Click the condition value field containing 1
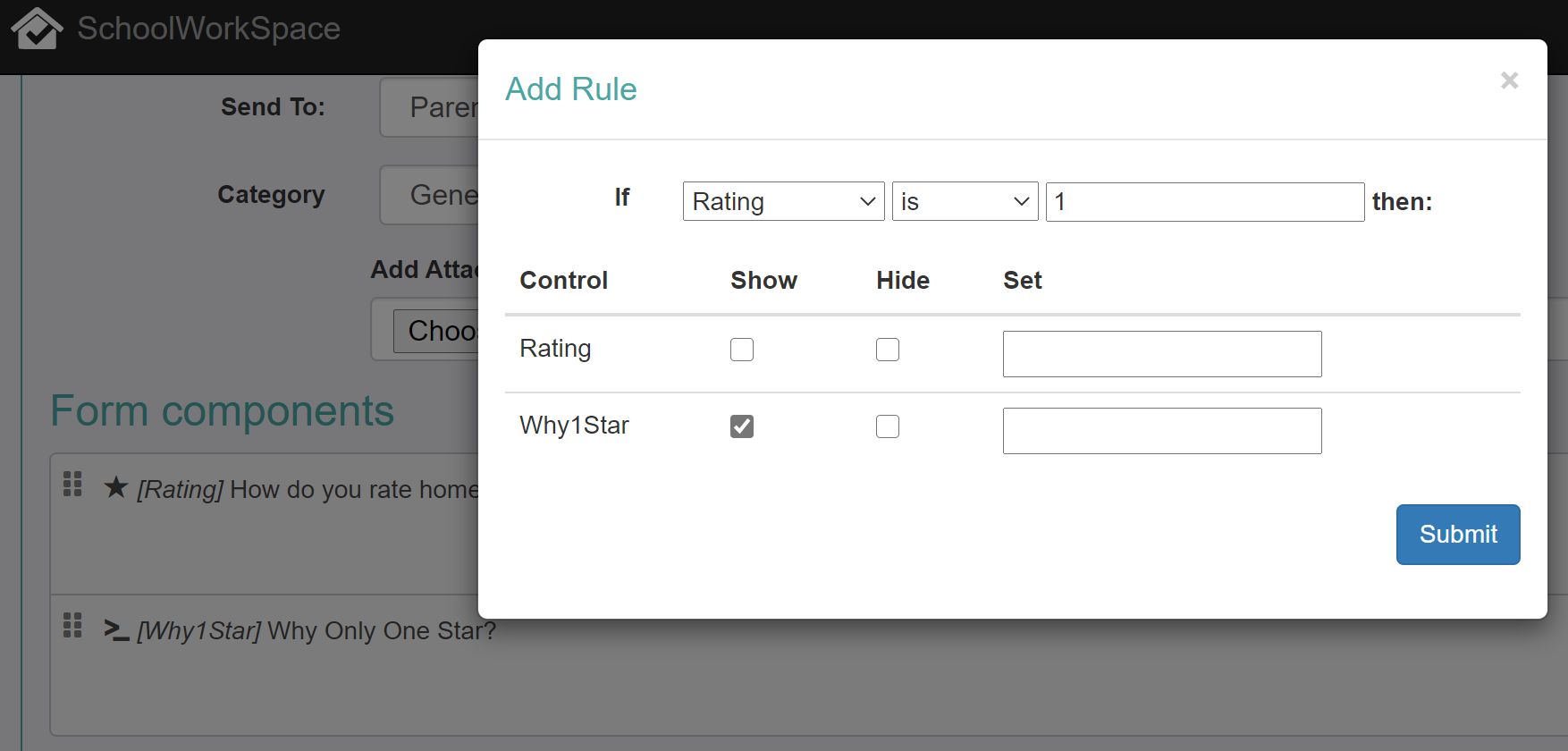 [x=1204, y=201]
